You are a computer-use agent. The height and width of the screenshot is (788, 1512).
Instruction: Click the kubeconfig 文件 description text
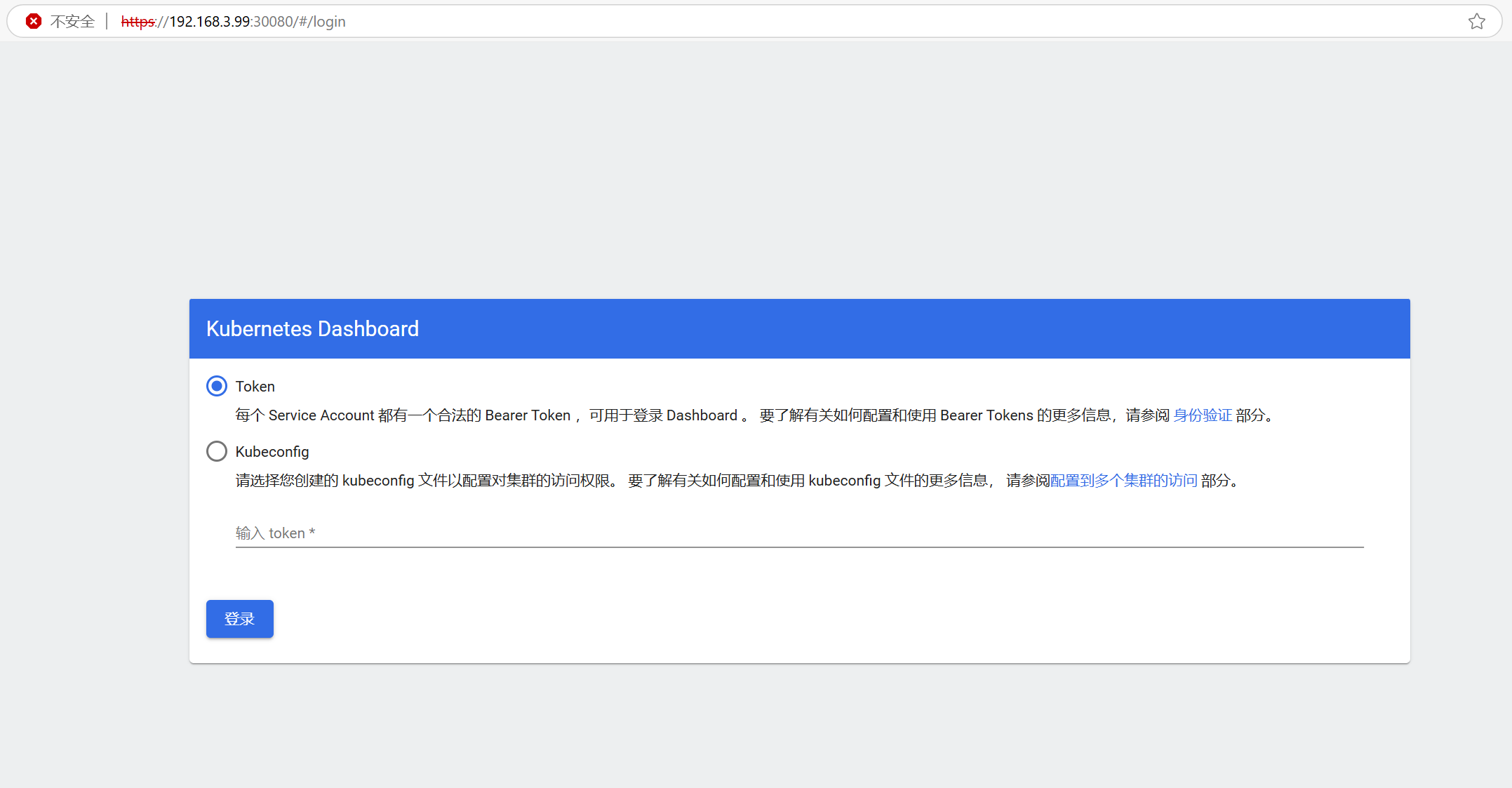(x=737, y=481)
